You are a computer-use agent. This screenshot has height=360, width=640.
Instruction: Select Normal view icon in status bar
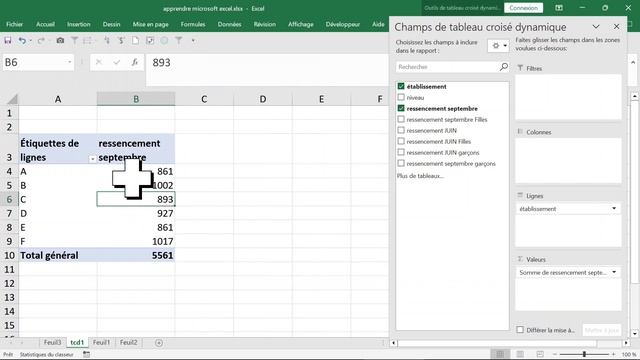click(x=500, y=354)
